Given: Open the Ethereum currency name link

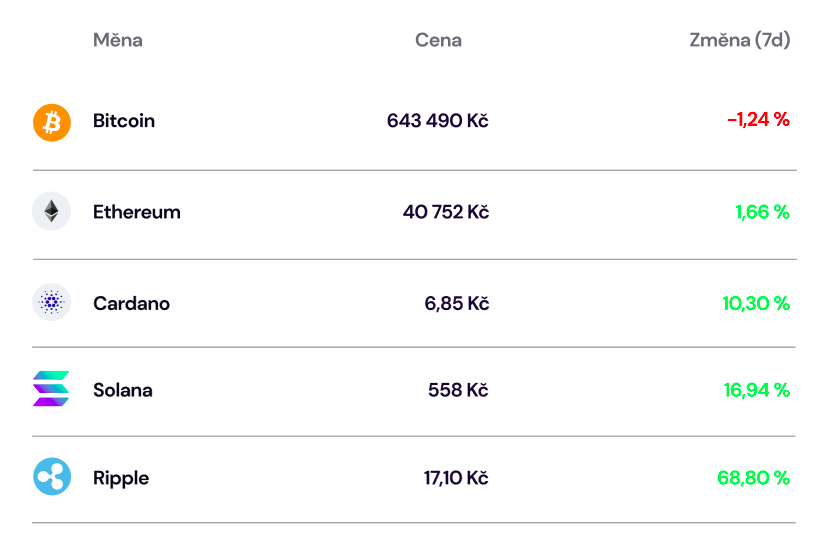Looking at the screenshot, I should point(137,212).
